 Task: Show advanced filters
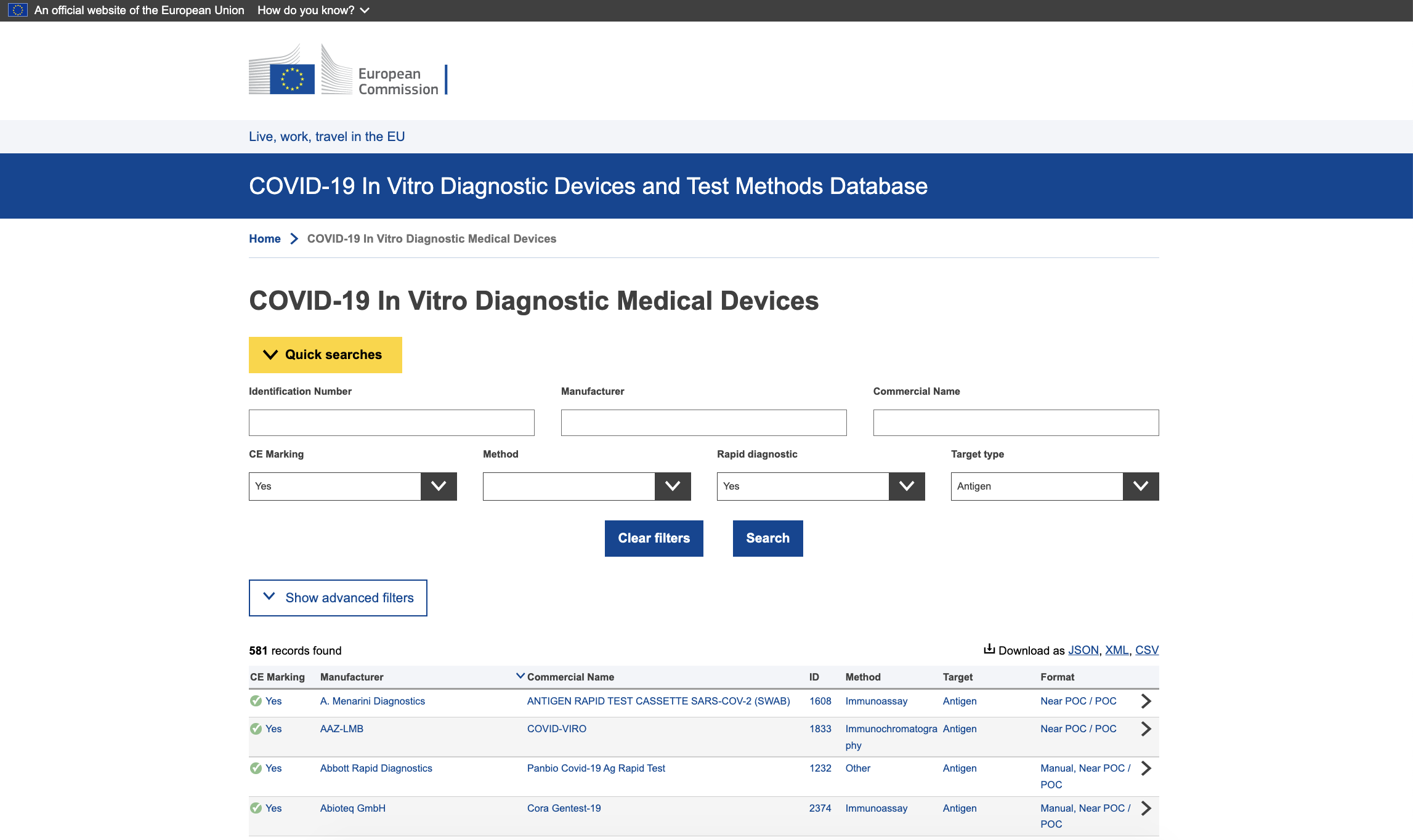tap(338, 598)
